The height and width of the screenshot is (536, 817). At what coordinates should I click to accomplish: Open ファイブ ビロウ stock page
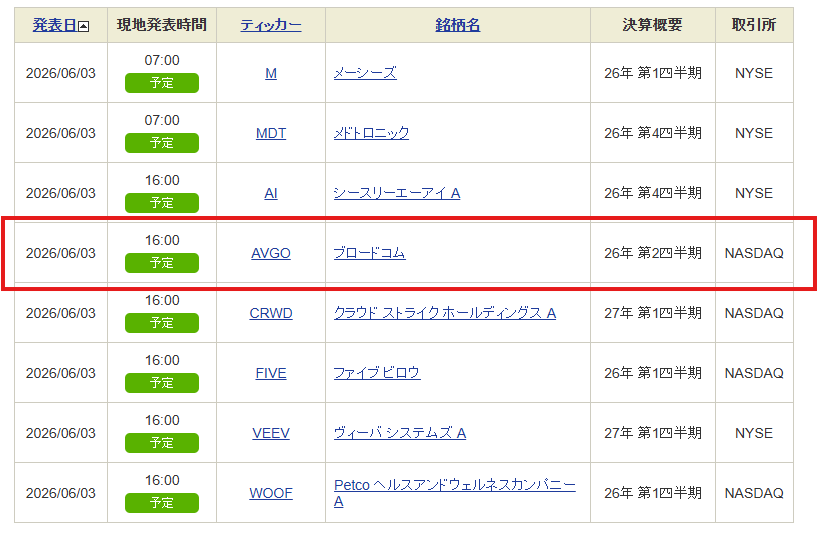click(377, 372)
